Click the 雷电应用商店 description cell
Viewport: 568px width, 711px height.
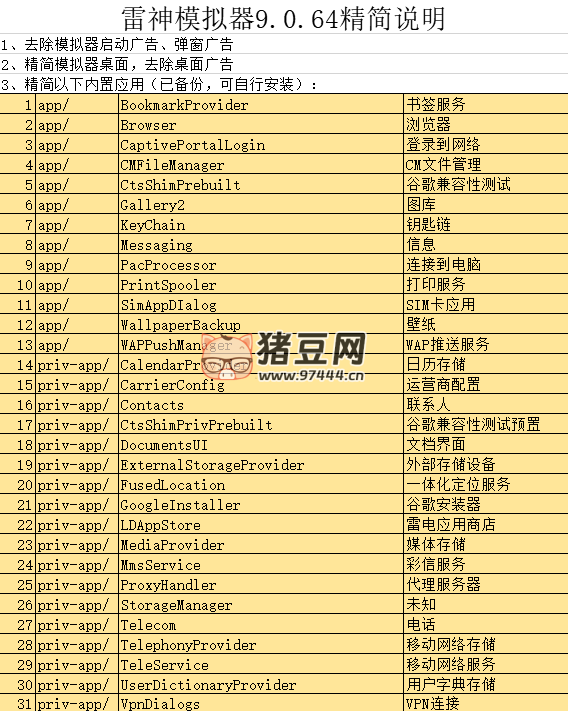pos(486,524)
